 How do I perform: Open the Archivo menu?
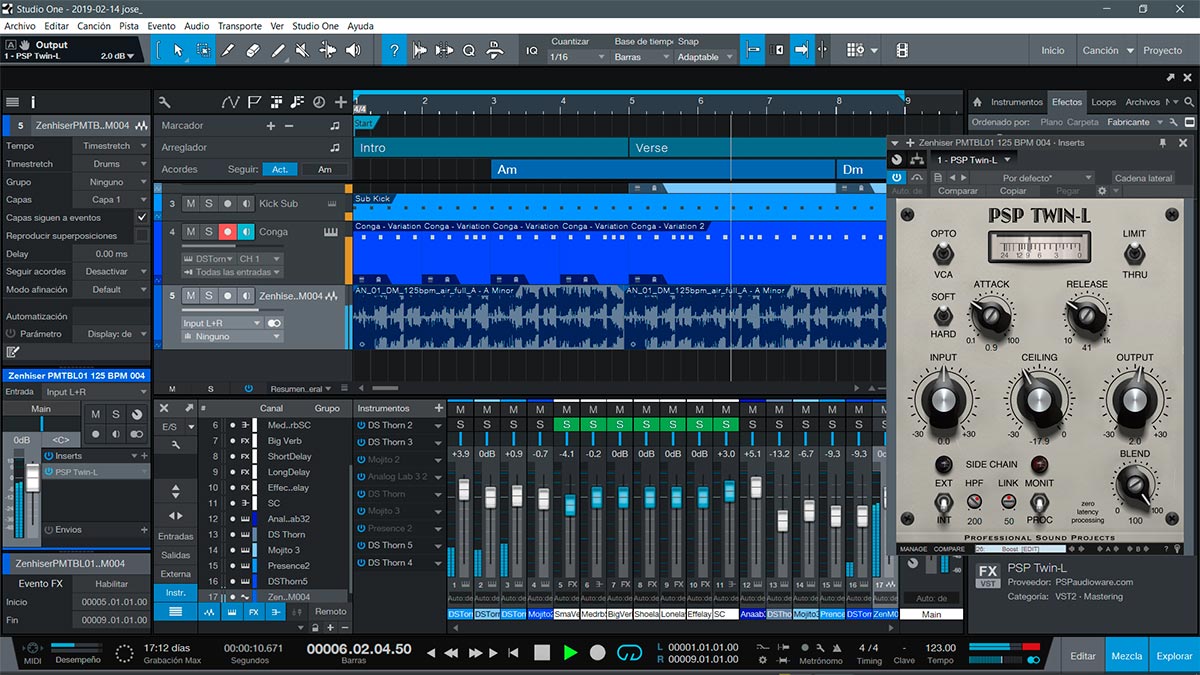coord(20,26)
